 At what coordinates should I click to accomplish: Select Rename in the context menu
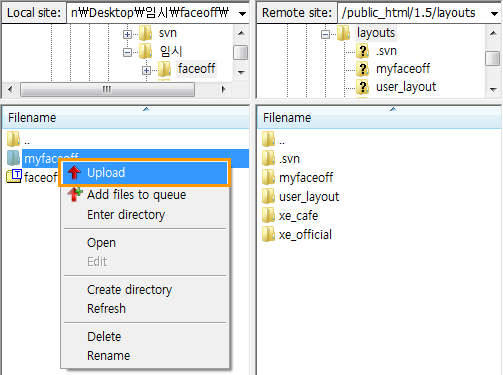[x=108, y=355]
